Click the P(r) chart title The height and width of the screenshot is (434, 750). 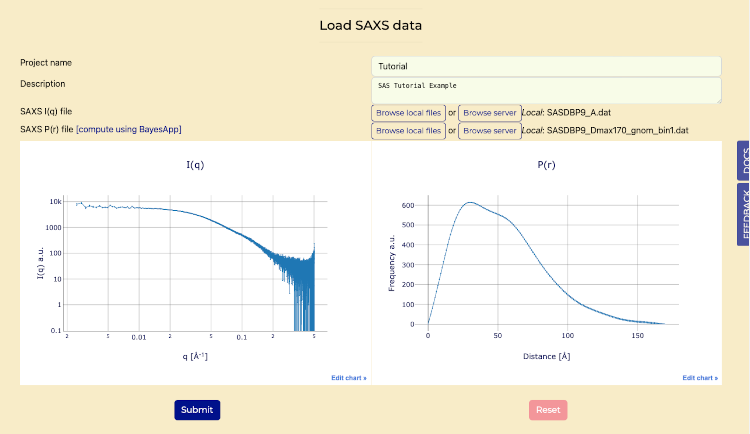(x=546, y=165)
